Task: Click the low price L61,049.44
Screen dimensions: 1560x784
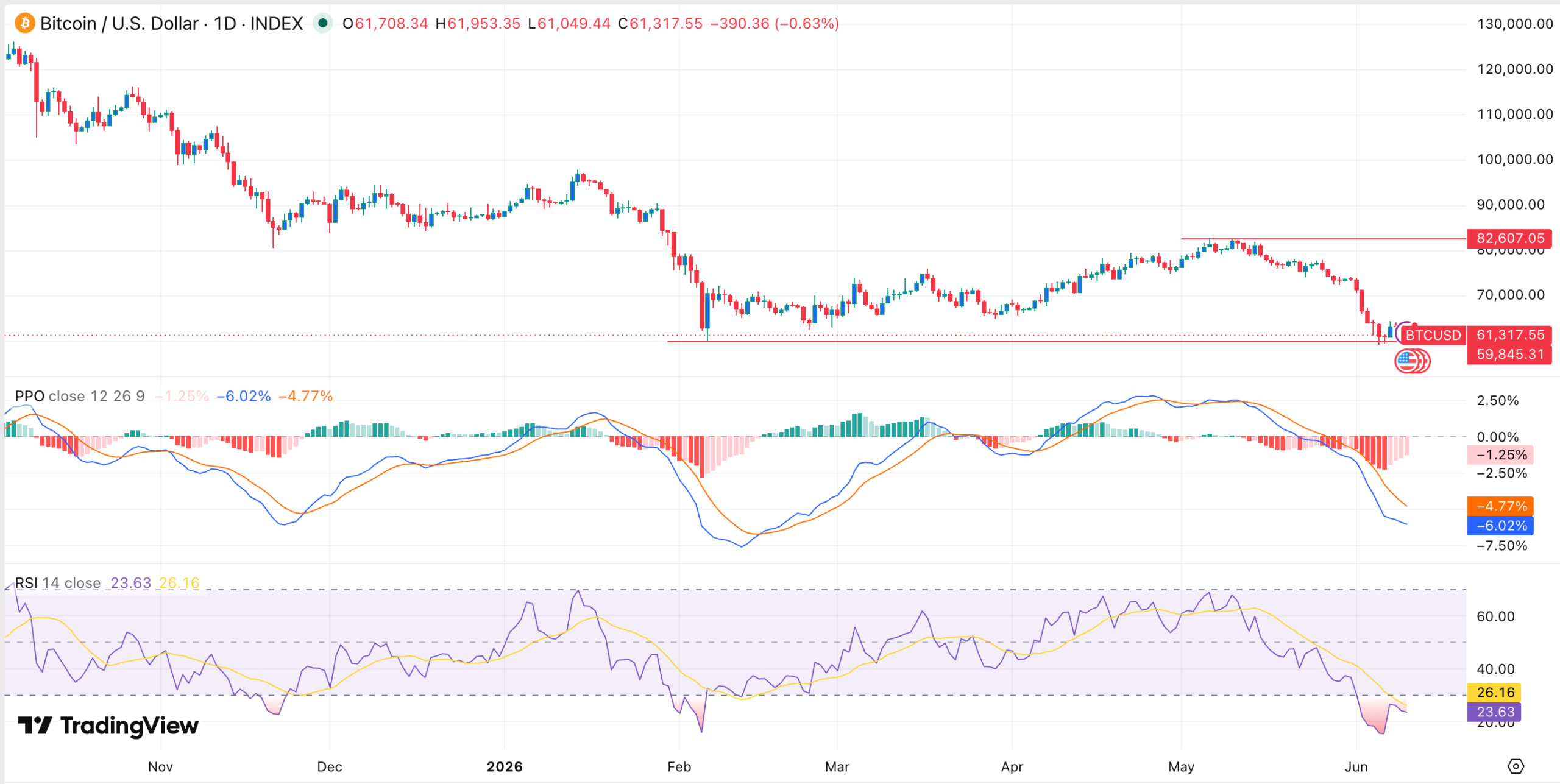Action: pyautogui.click(x=569, y=24)
